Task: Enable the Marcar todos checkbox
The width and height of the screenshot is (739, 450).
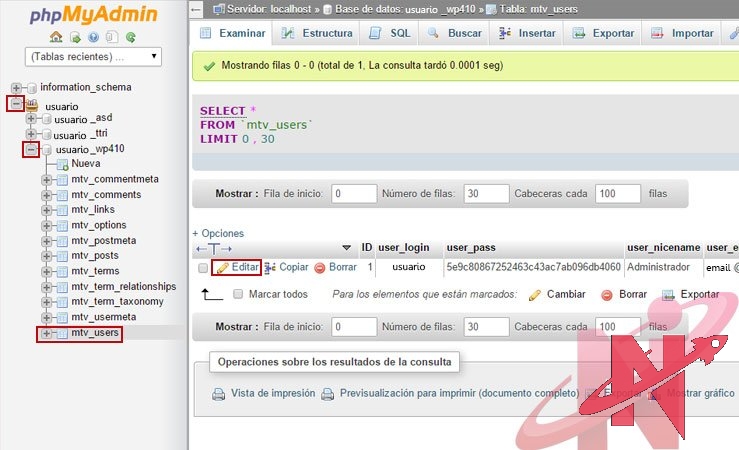Action: point(238,295)
